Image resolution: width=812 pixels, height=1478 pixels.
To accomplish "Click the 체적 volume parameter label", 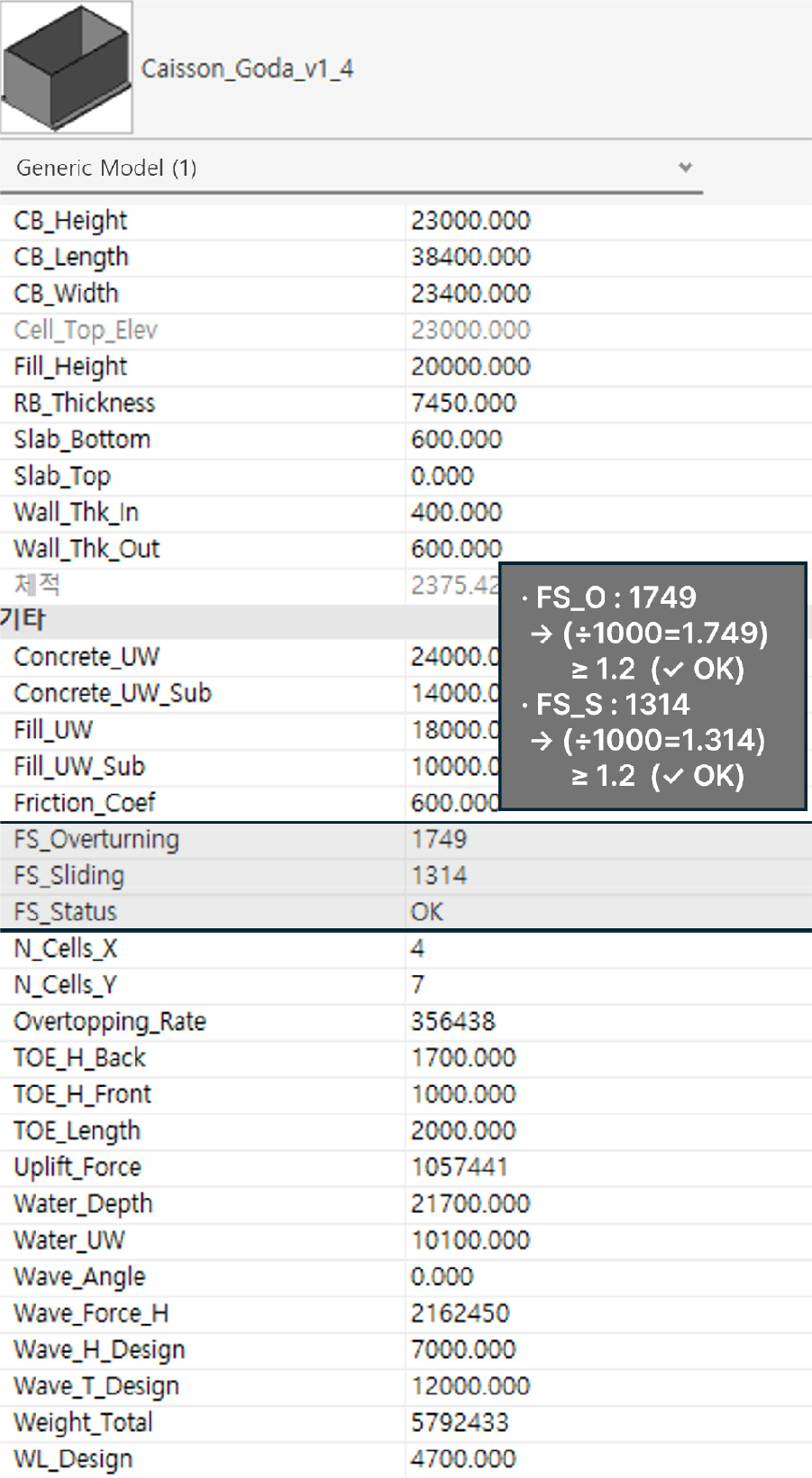I will pos(37,585).
